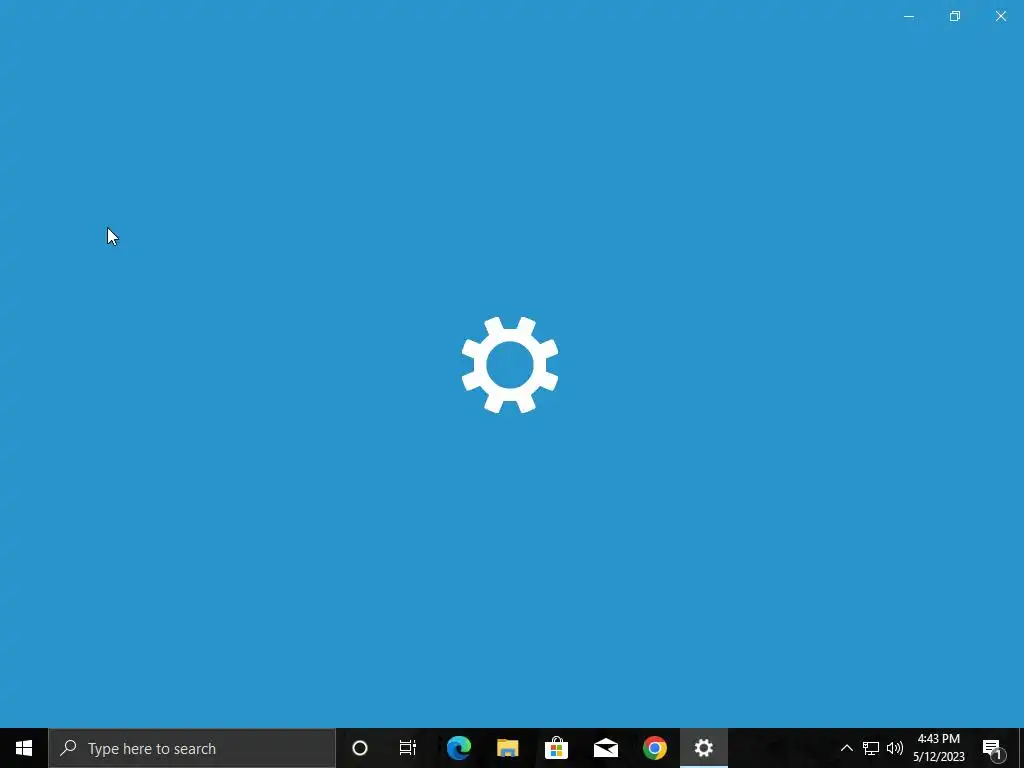Viewport: 1024px width, 768px height.
Task: Click the taskbar search box
Action: [x=192, y=748]
